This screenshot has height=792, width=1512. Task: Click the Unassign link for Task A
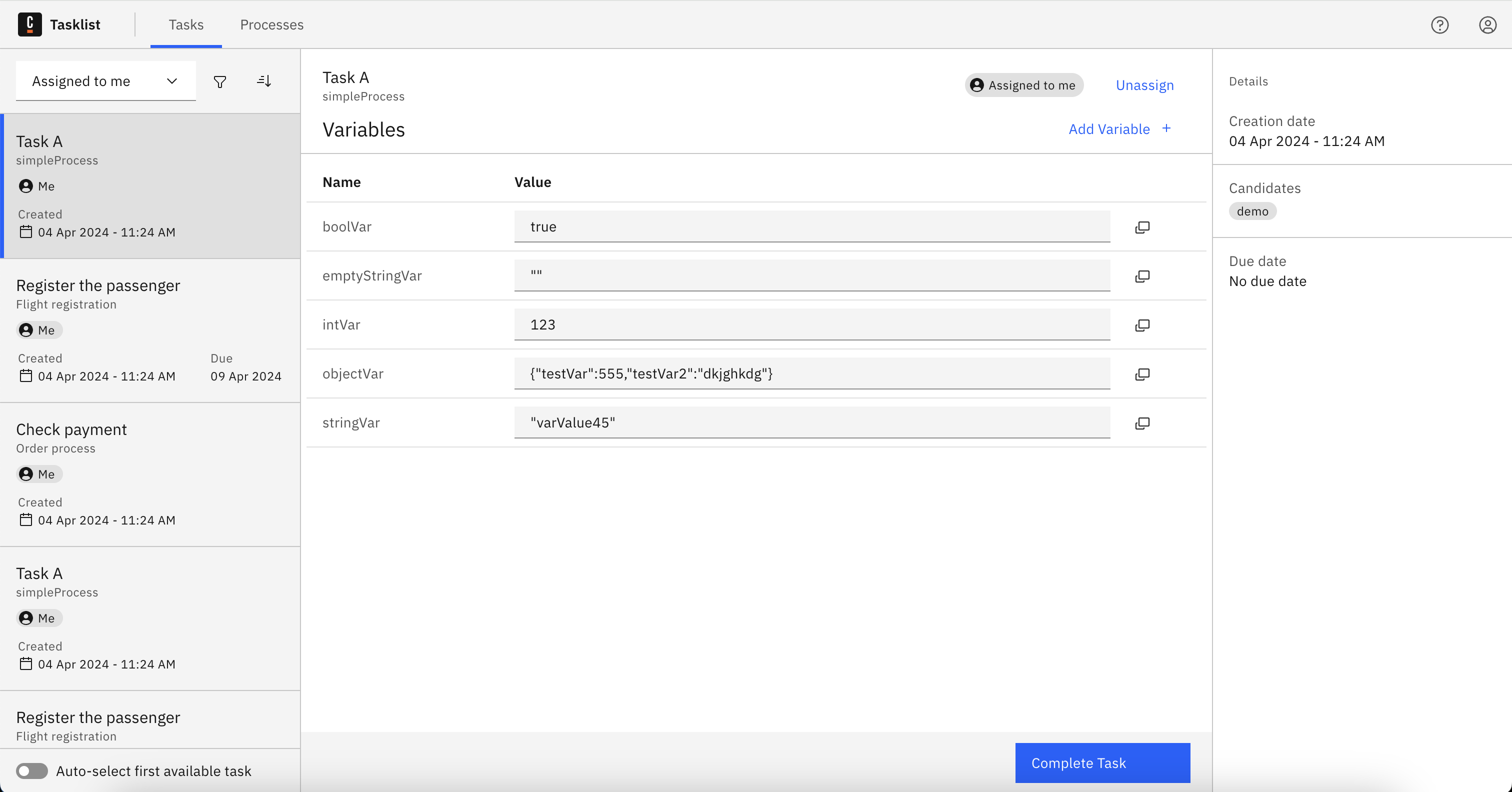point(1145,85)
